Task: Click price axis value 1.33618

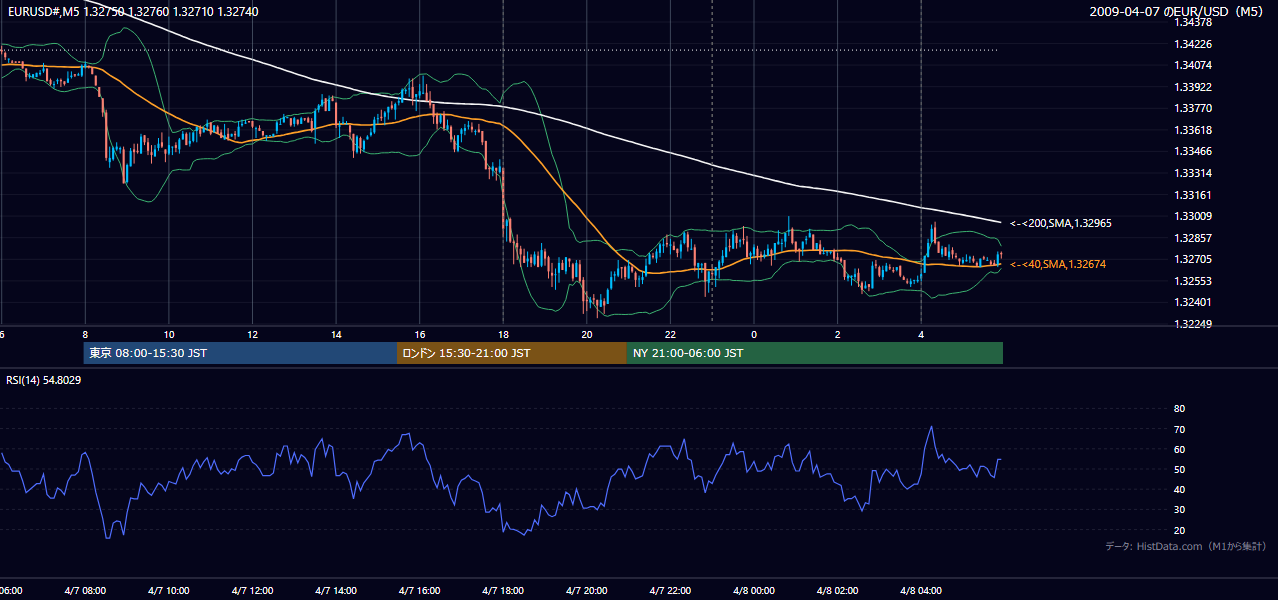Action: [x=1193, y=130]
